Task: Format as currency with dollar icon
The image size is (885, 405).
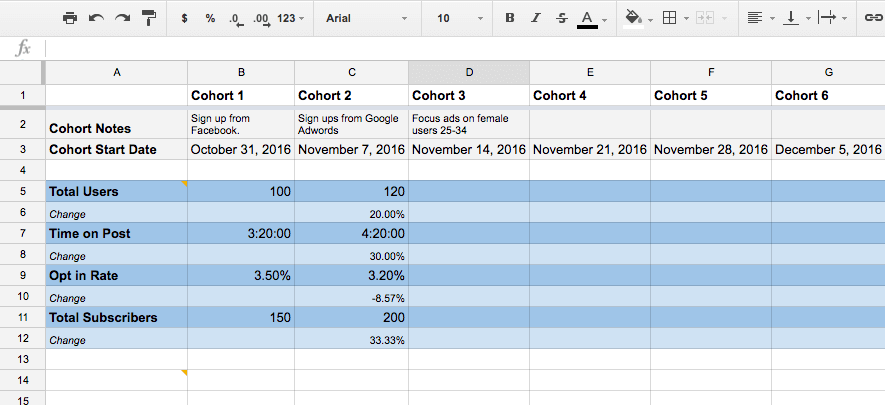Action: point(185,18)
